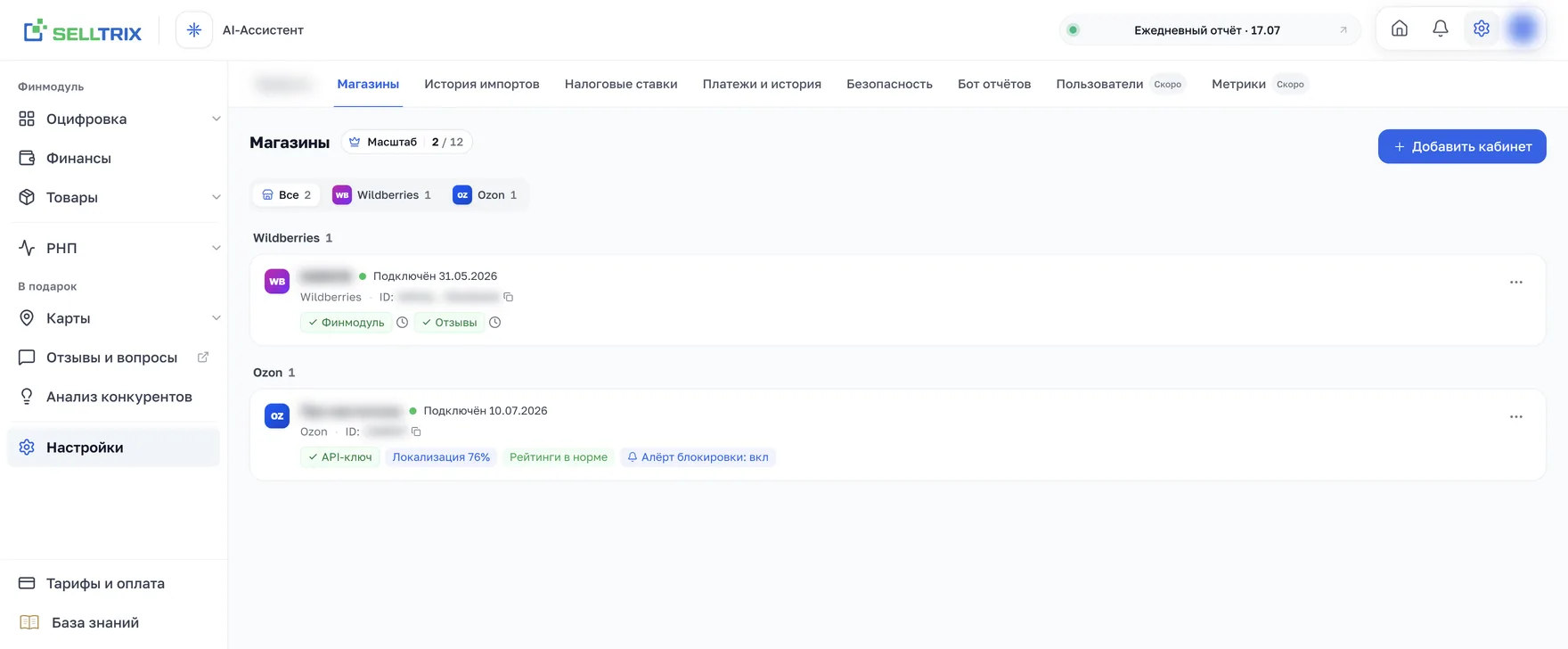The height and width of the screenshot is (649, 1568).
Task: Click the purple WB logo in store card
Action: 277,282
